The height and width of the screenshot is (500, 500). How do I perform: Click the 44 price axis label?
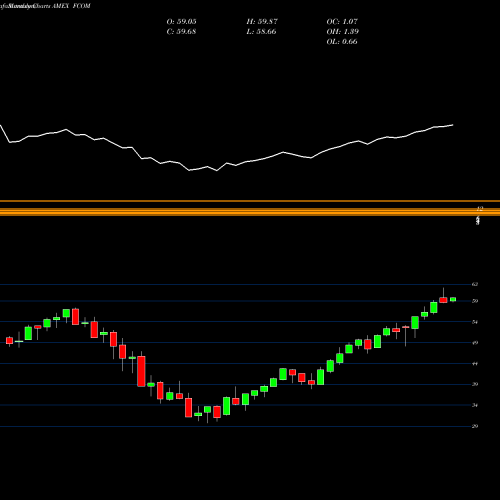tap(475, 364)
